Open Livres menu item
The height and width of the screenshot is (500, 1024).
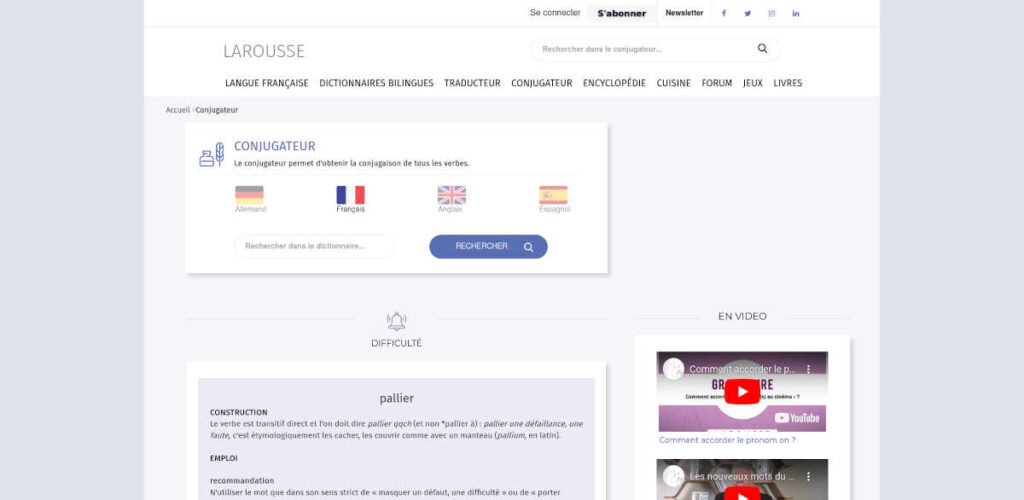(788, 83)
